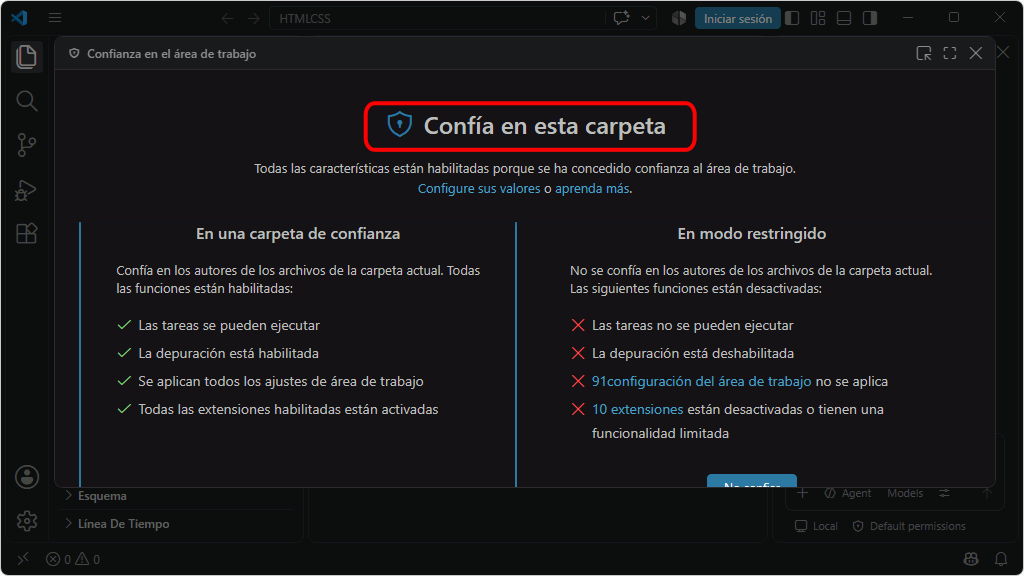Image resolution: width=1024 pixels, height=576 pixels.
Task: Click the move to new window icon in the dialog header
Action: pyautogui.click(x=923, y=54)
